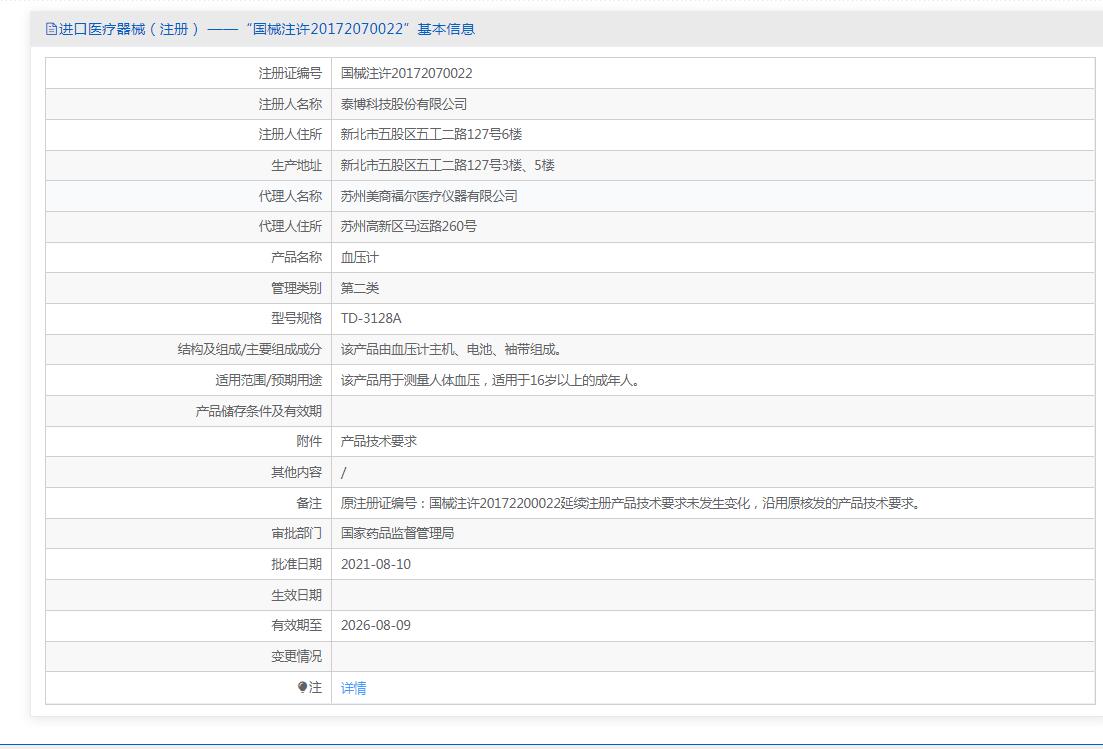Click the slash value in 其他内容 row

pos(343,473)
